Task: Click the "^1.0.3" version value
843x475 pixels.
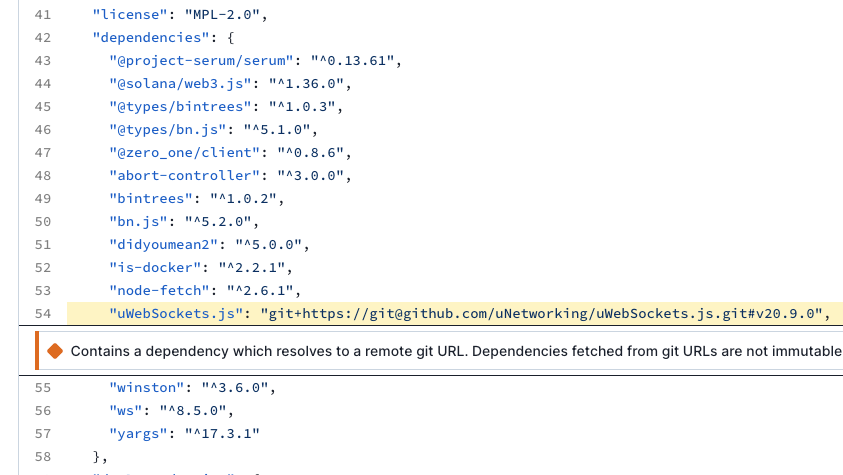Action: pyautogui.click(x=302, y=107)
